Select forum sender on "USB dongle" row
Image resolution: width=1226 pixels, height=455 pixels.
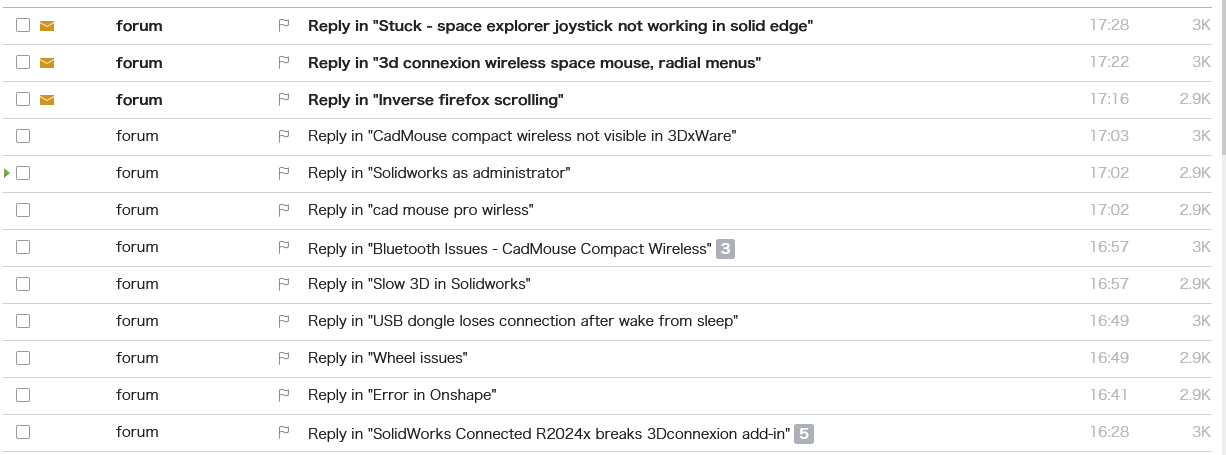point(137,321)
